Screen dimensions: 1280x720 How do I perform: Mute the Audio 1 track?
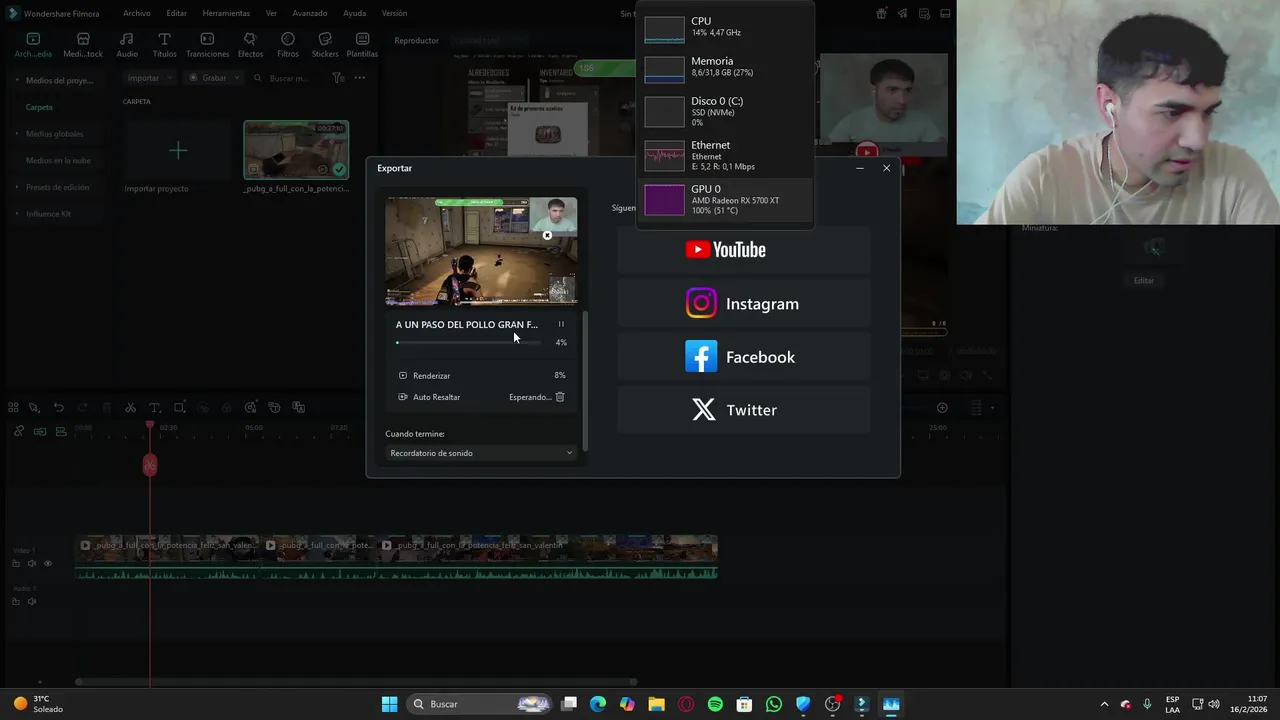tap(32, 601)
